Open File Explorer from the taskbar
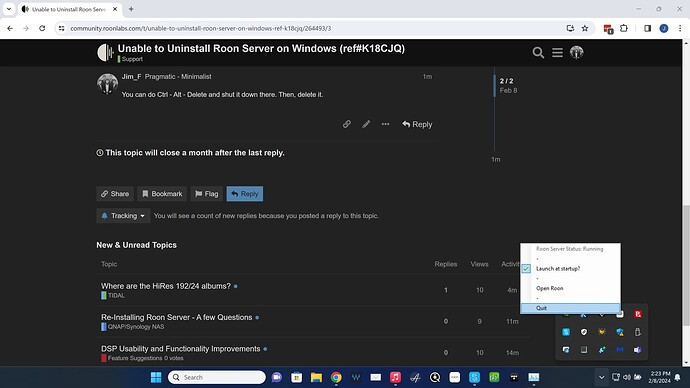The height and width of the screenshot is (388, 690). (316, 377)
